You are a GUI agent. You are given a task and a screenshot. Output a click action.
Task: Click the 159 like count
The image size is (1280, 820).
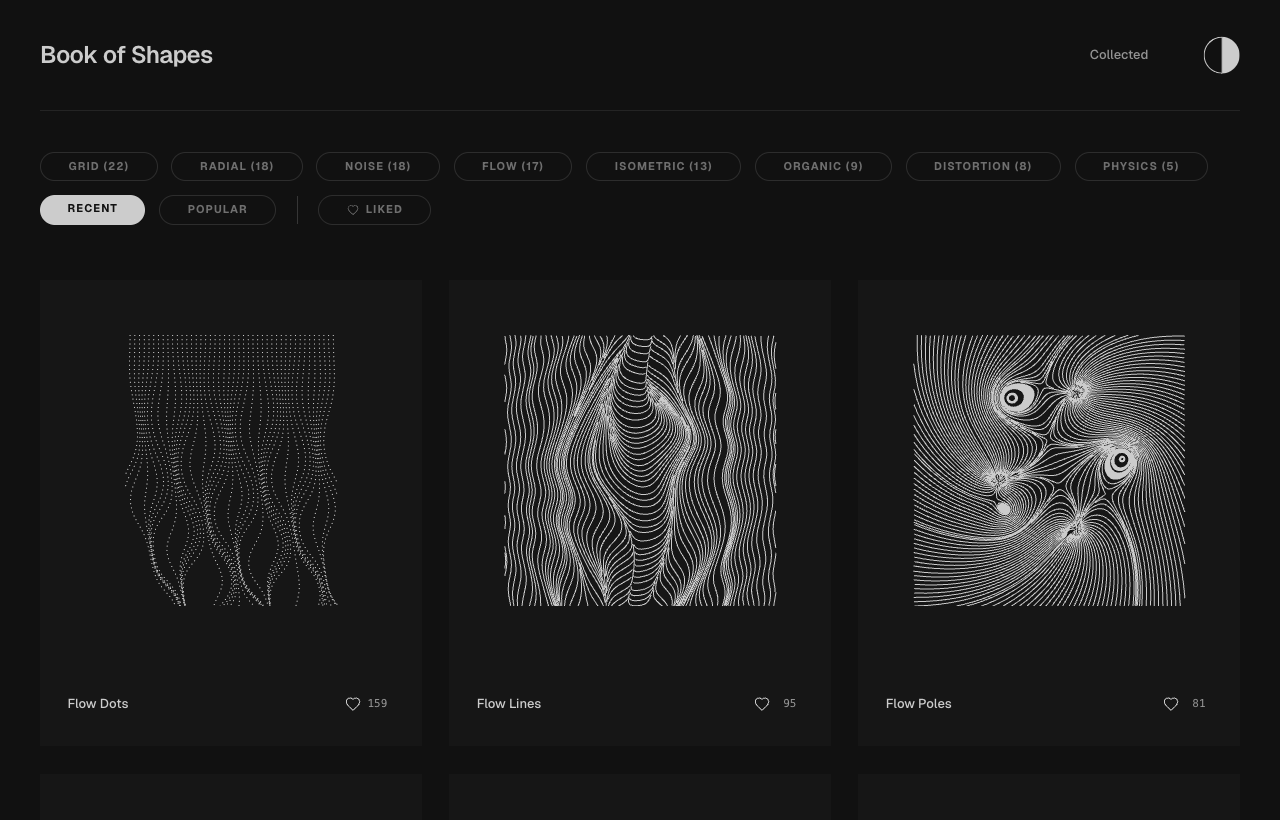click(377, 704)
